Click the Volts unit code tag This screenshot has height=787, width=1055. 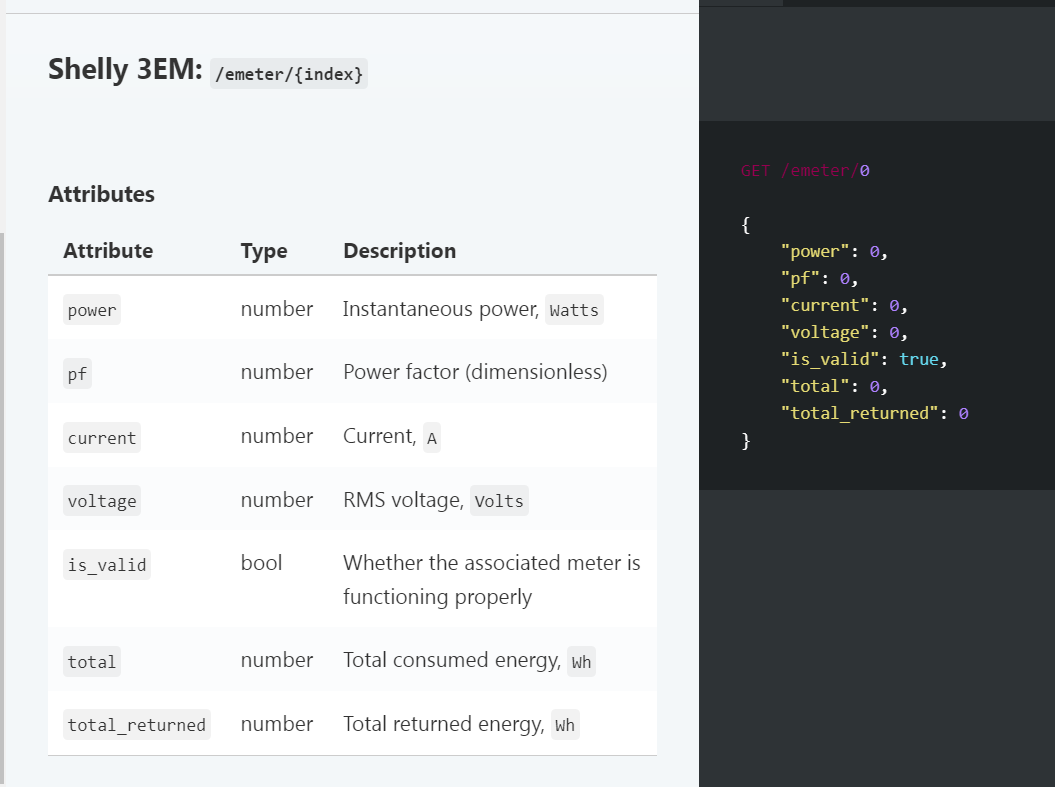499,500
